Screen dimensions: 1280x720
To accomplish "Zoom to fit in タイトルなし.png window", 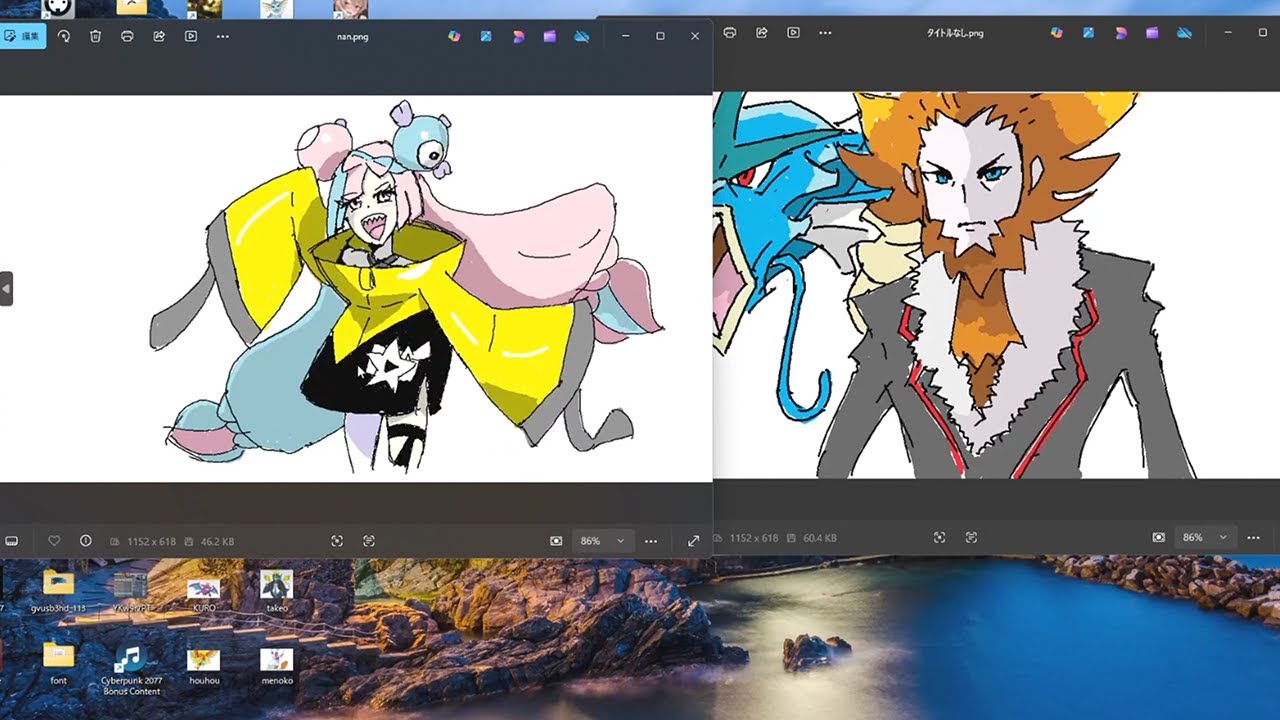I will coord(939,537).
